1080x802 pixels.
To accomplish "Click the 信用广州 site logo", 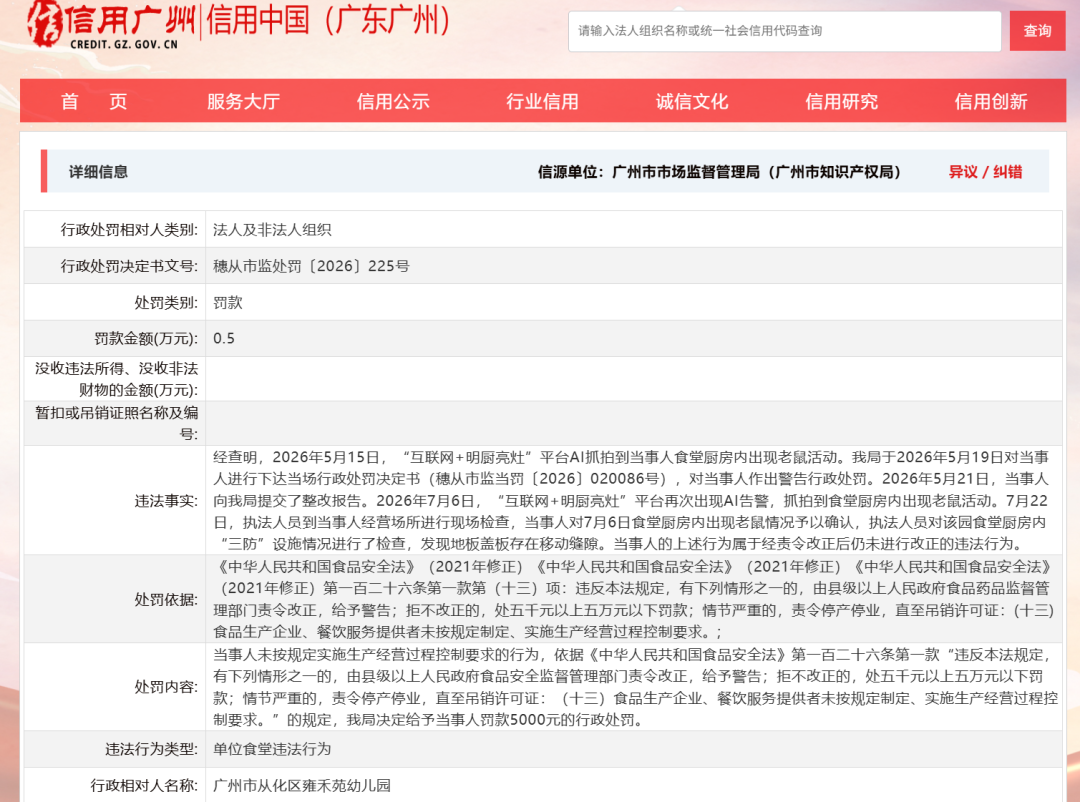I will click(x=112, y=24).
